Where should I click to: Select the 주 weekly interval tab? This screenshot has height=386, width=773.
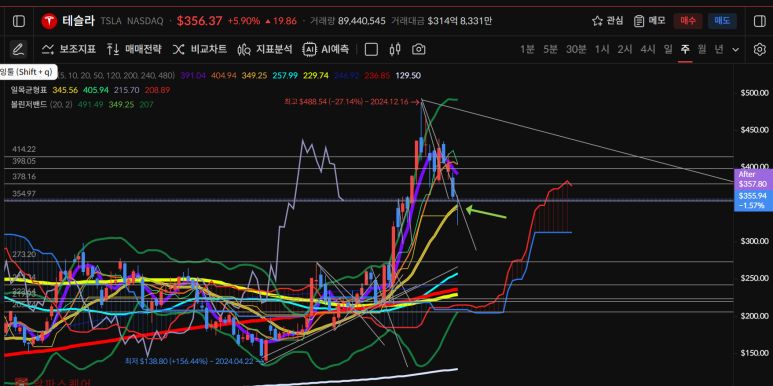click(x=685, y=49)
